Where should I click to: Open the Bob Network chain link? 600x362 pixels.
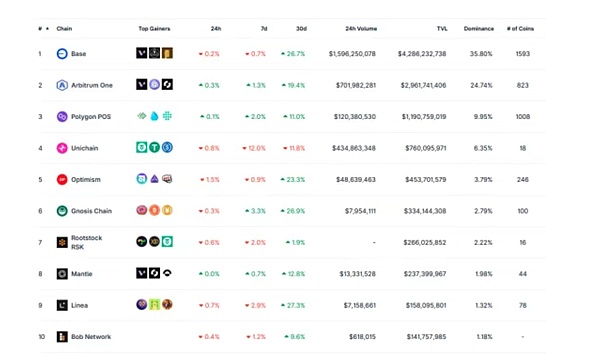[x=91, y=337]
